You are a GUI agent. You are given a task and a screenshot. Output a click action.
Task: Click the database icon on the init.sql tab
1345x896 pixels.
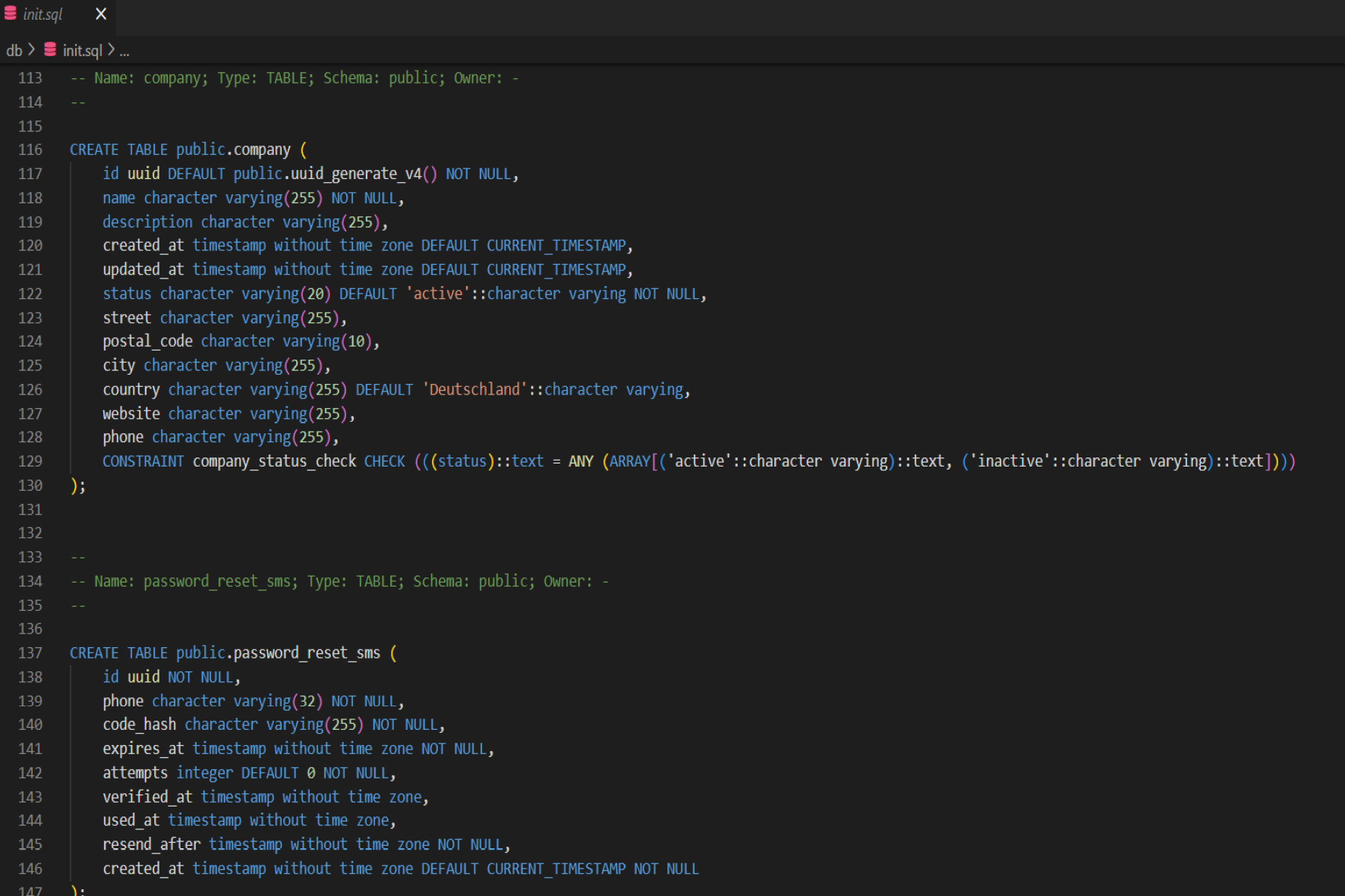pos(11,14)
